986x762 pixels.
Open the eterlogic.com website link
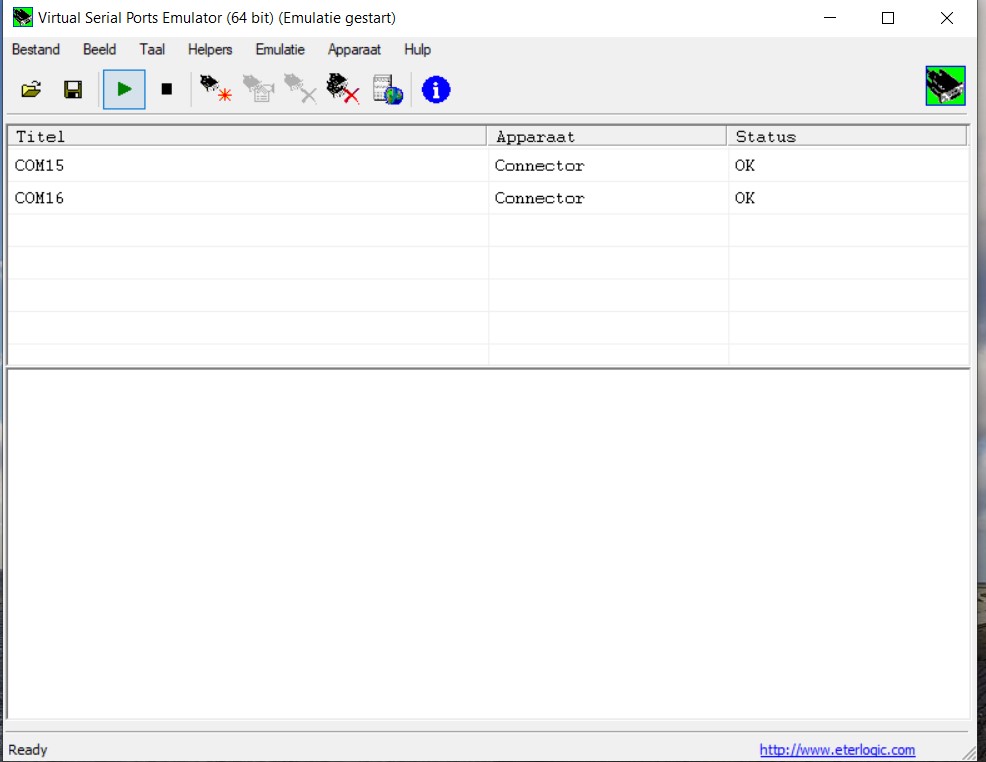pyautogui.click(x=837, y=750)
